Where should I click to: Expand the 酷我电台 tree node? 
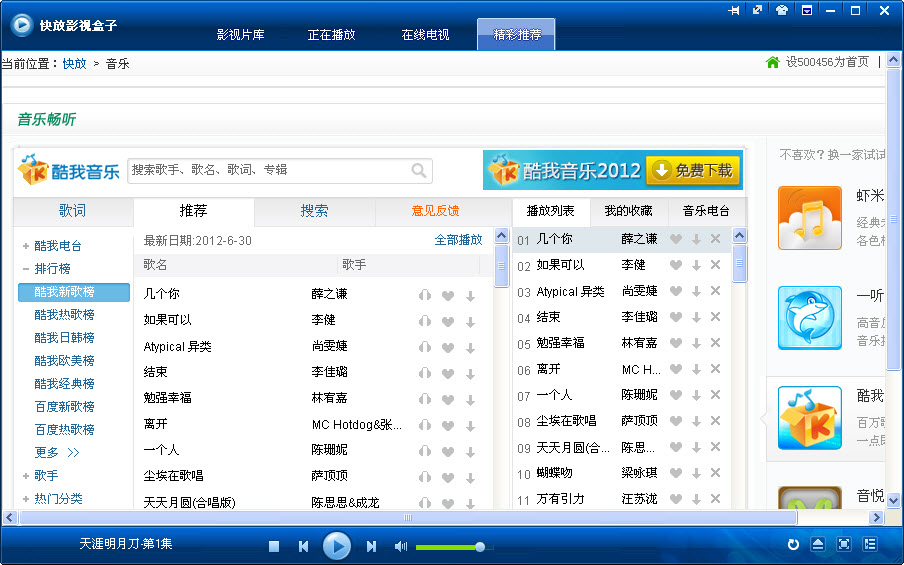pyautogui.click(x=26, y=246)
